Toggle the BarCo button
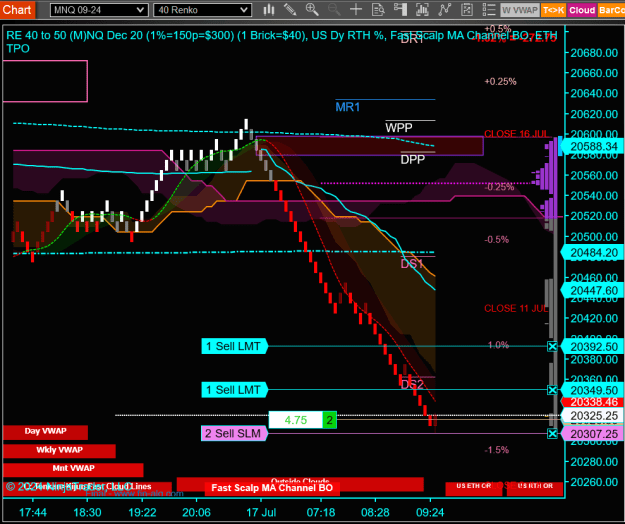The image size is (625, 524). click(x=611, y=10)
